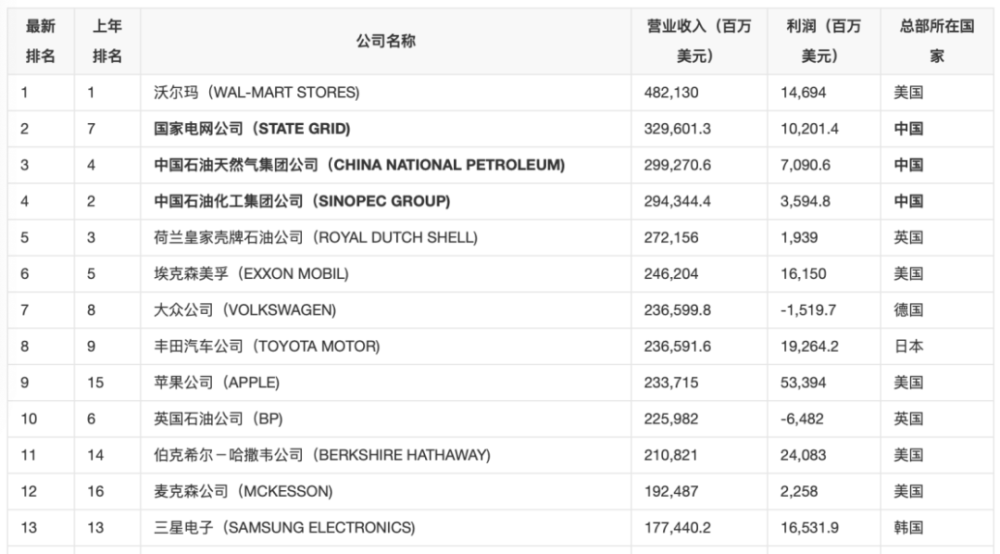Select the ROYAL DUTCH SHELL company name
Image resolution: width=1000 pixels, height=554 pixels.
click(316, 238)
